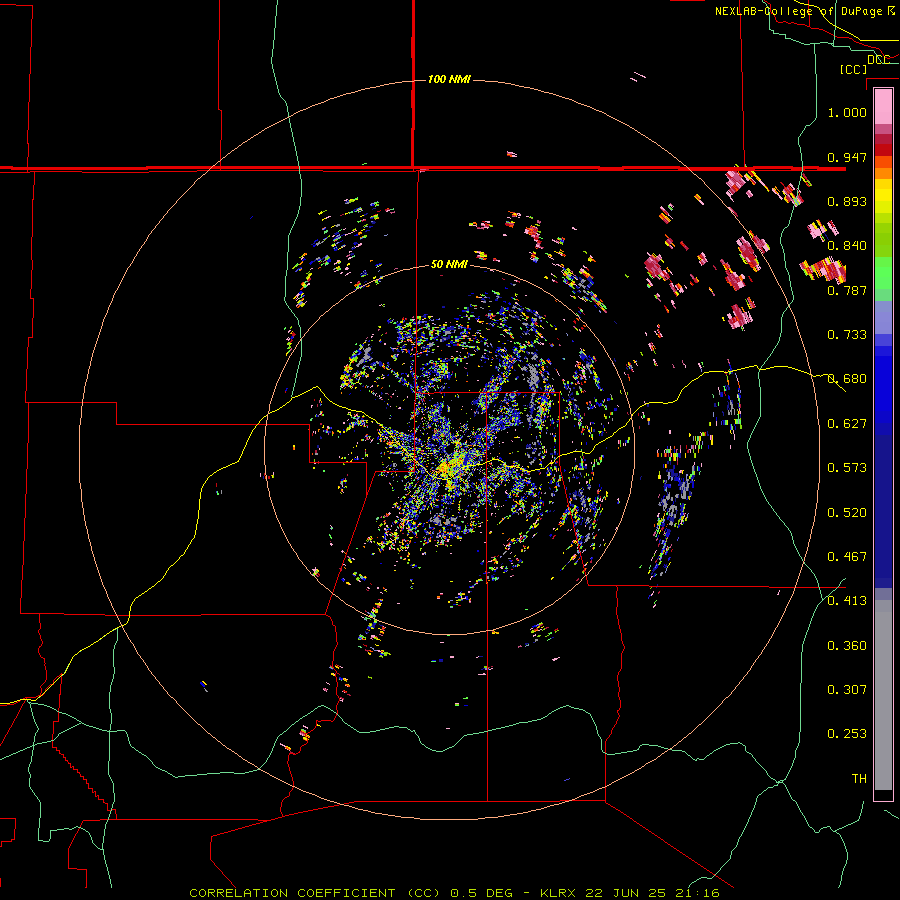Click the 0.520 color scale value

(x=847, y=513)
